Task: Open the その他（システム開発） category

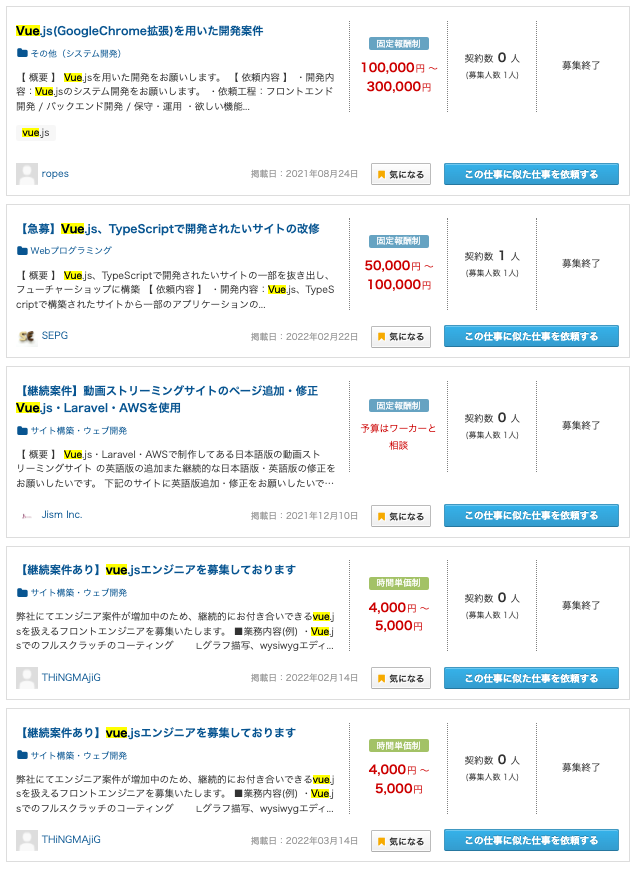Action: coord(75,53)
